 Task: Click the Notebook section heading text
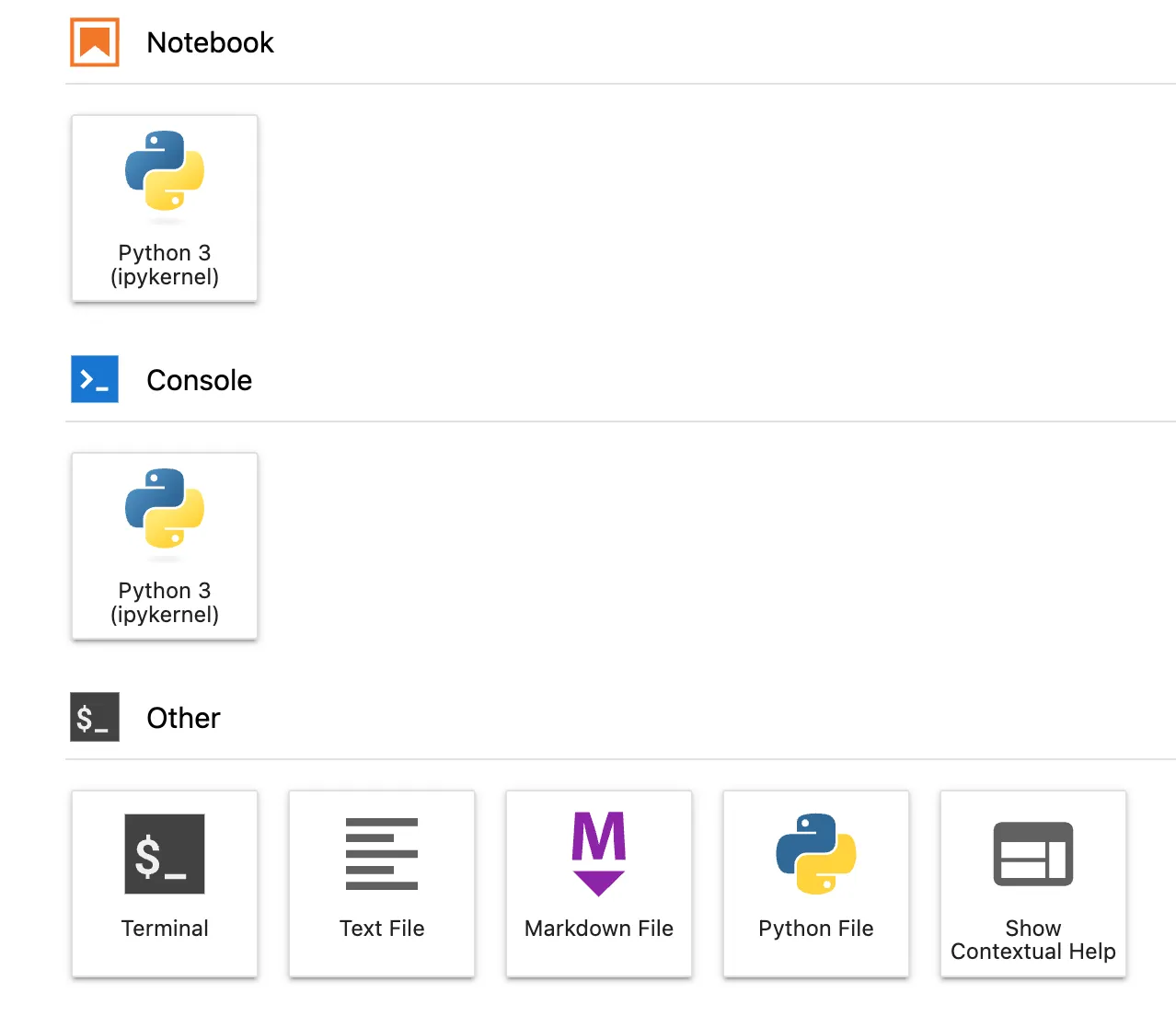pos(210,42)
